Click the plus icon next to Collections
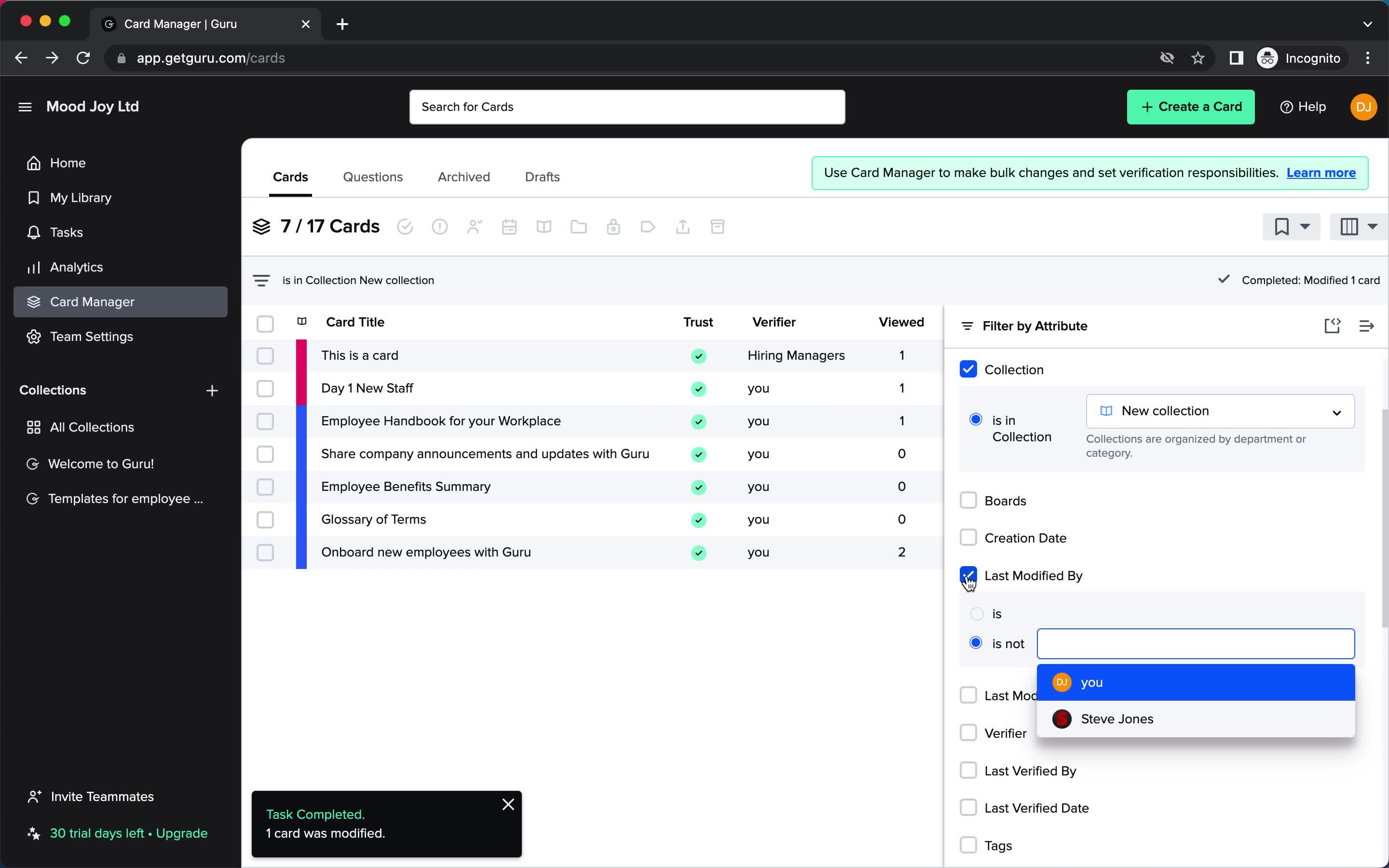The width and height of the screenshot is (1389, 868). click(x=212, y=391)
